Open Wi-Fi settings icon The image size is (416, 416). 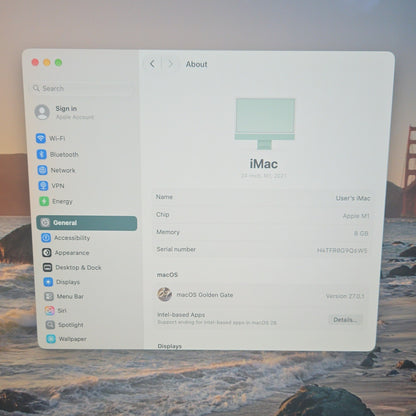pos(41,138)
